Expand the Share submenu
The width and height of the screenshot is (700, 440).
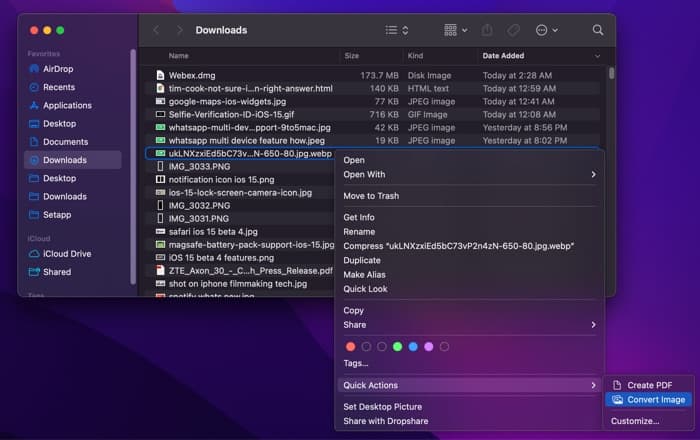coord(470,325)
